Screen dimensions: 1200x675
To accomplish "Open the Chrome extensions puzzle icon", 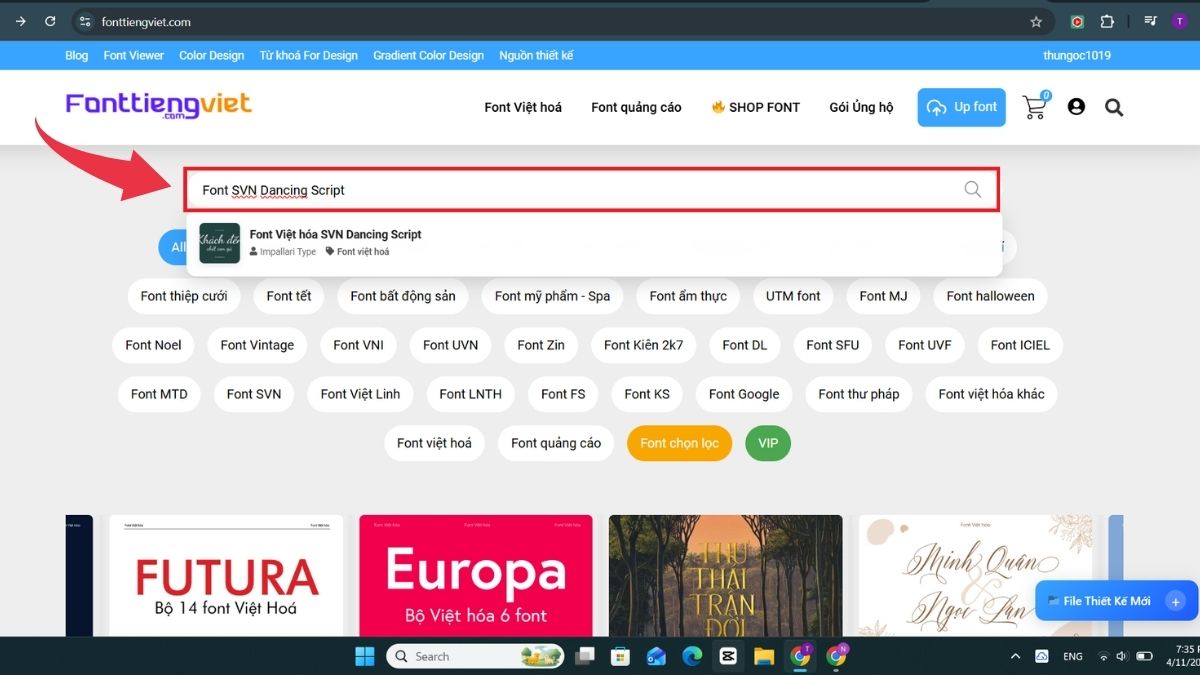I will (1107, 21).
